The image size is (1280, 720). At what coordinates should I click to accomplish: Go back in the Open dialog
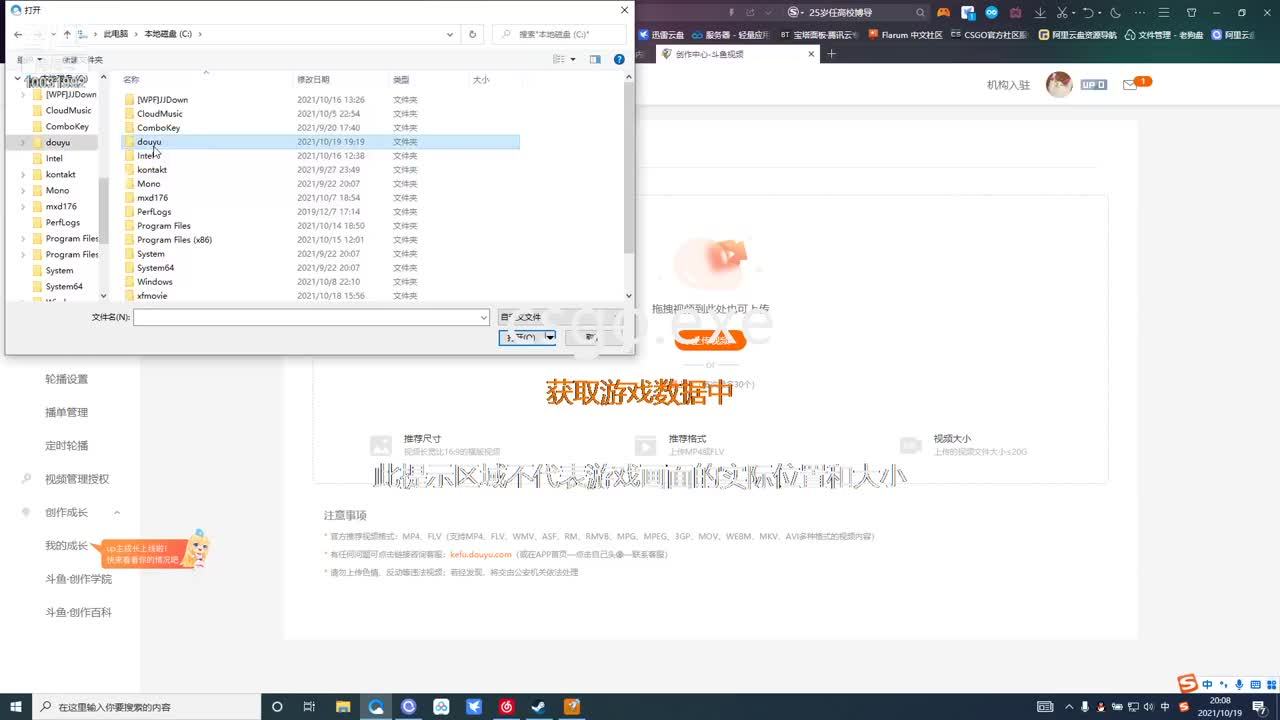click(18, 34)
